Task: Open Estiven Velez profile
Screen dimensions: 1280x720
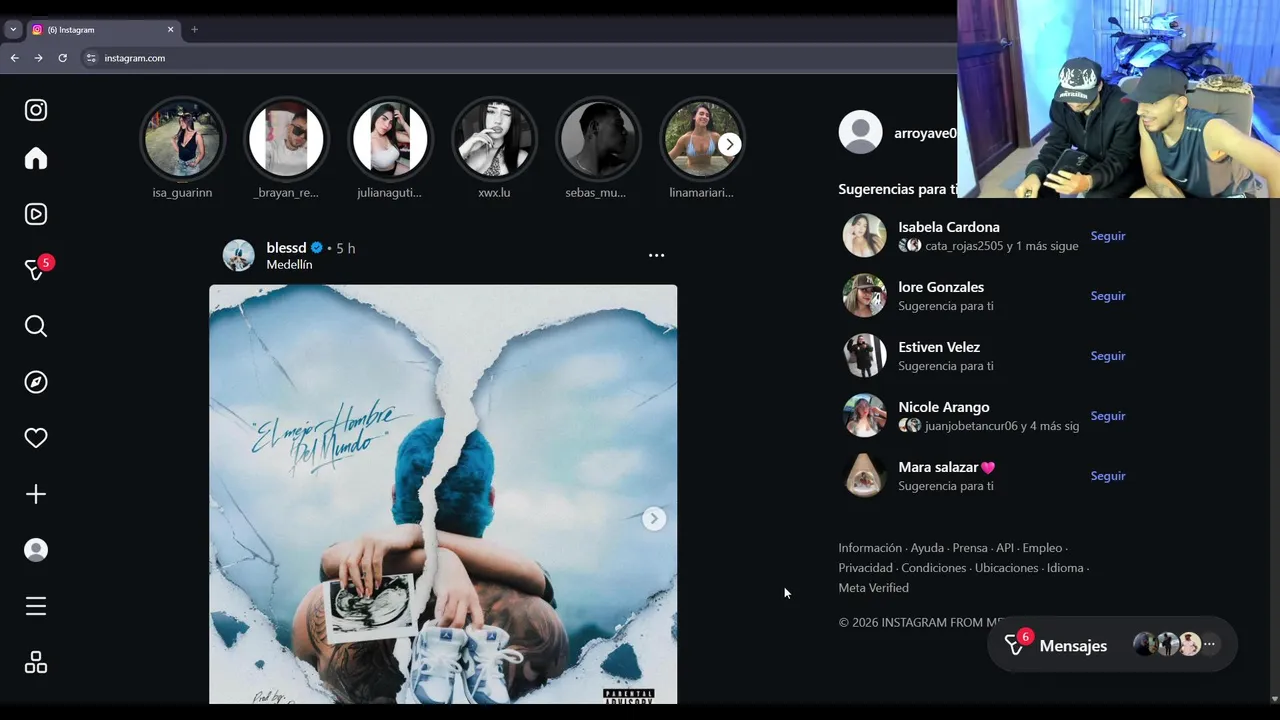Action: [x=939, y=347]
